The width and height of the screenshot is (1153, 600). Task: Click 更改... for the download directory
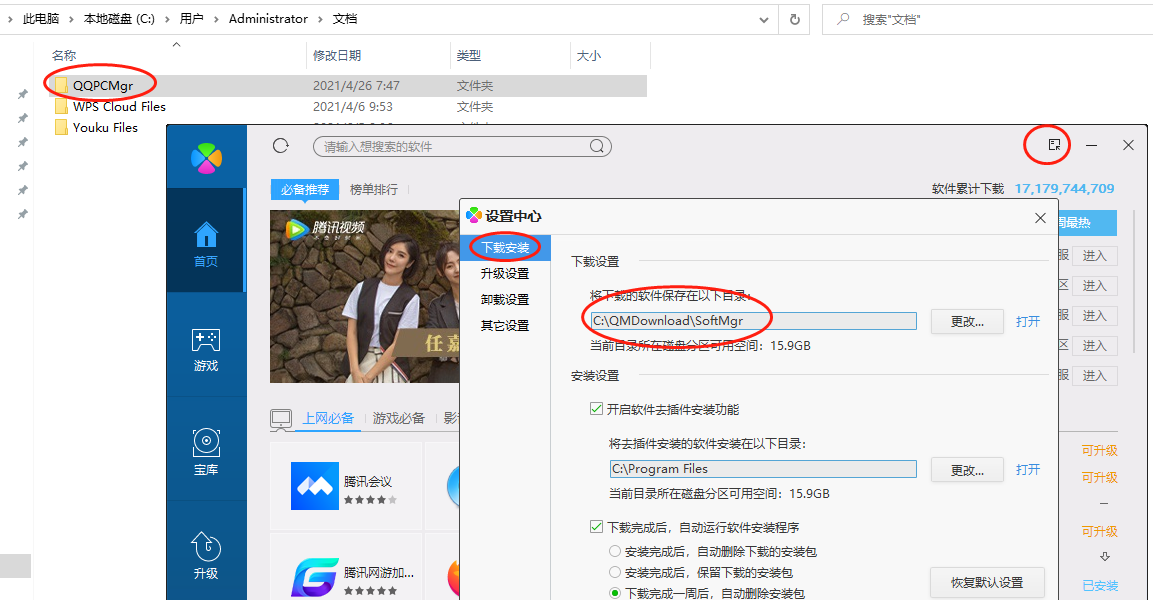pyautogui.click(x=967, y=321)
